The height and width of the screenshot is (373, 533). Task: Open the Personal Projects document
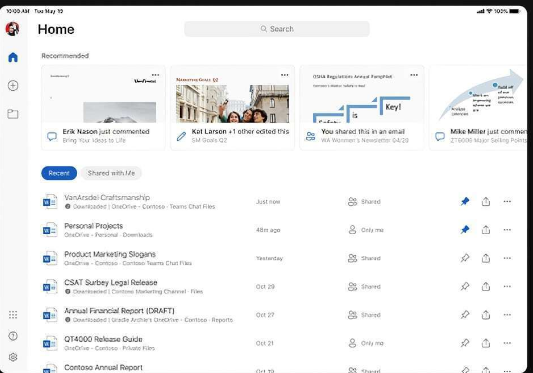click(93, 226)
